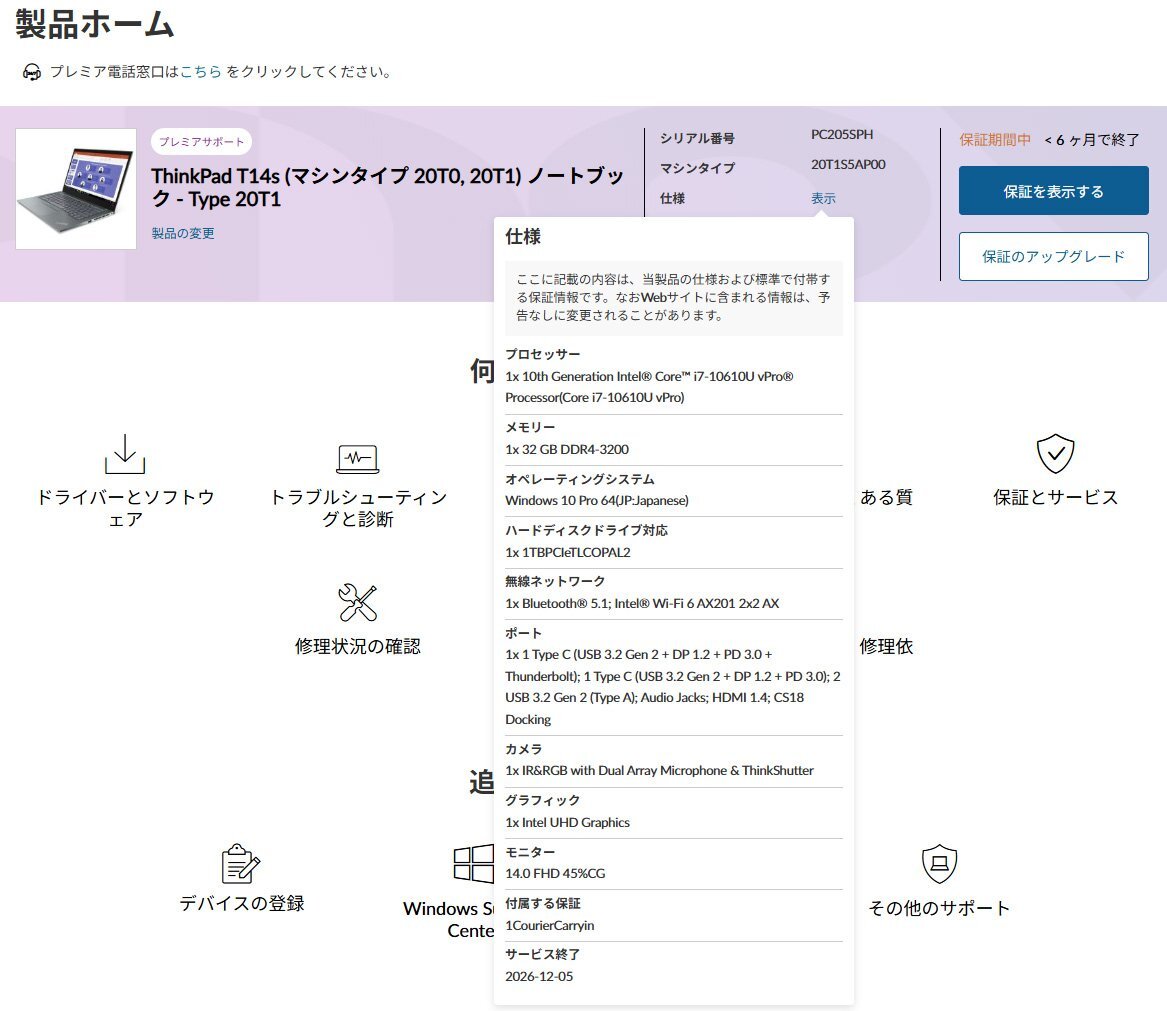Click the プレミアサポート badge
Image resolution: width=1167 pixels, height=1011 pixels.
(201, 141)
